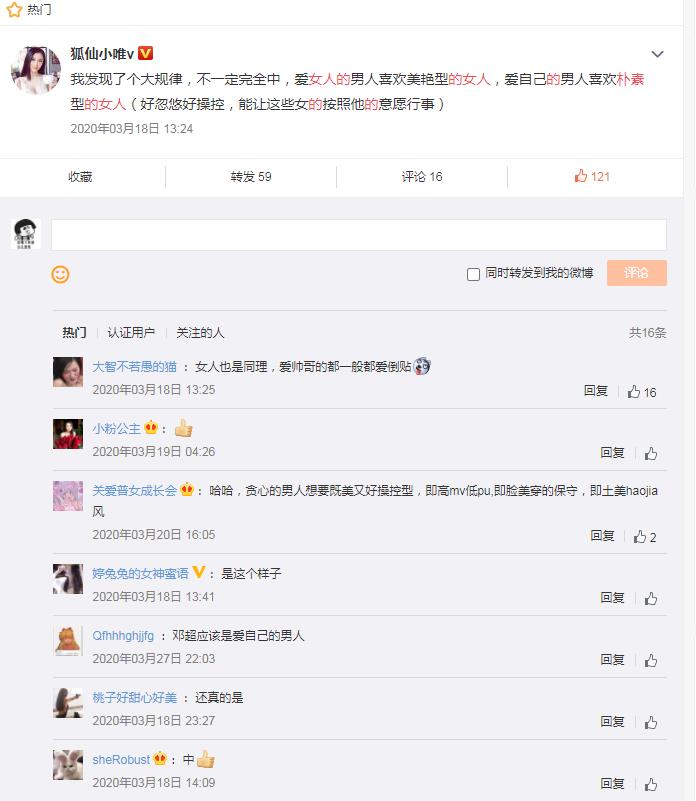The height and width of the screenshot is (801, 696).
Task: Like 桃子好甜心好美's comment
Action: [x=651, y=722]
